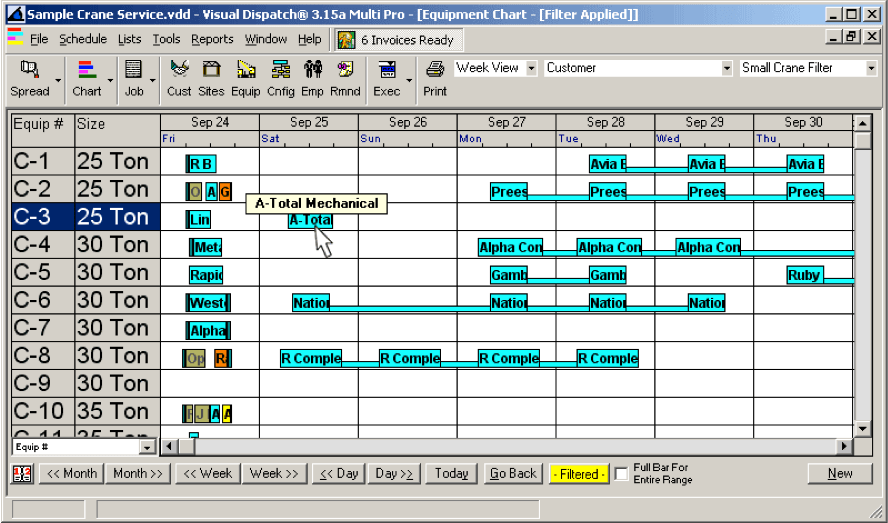The image size is (888, 523).
Task: Select the orange G job for C-2
Action: coord(225,192)
